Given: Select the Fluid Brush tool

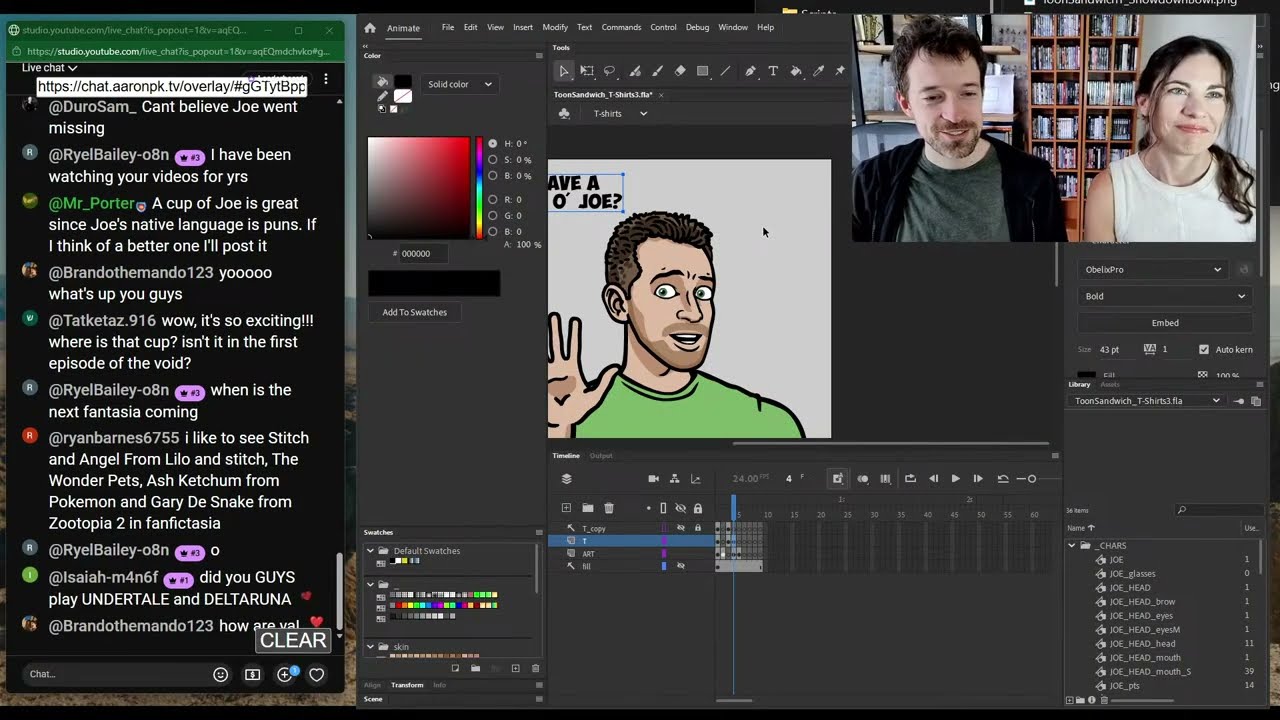Looking at the screenshot, I should (634, 71).
